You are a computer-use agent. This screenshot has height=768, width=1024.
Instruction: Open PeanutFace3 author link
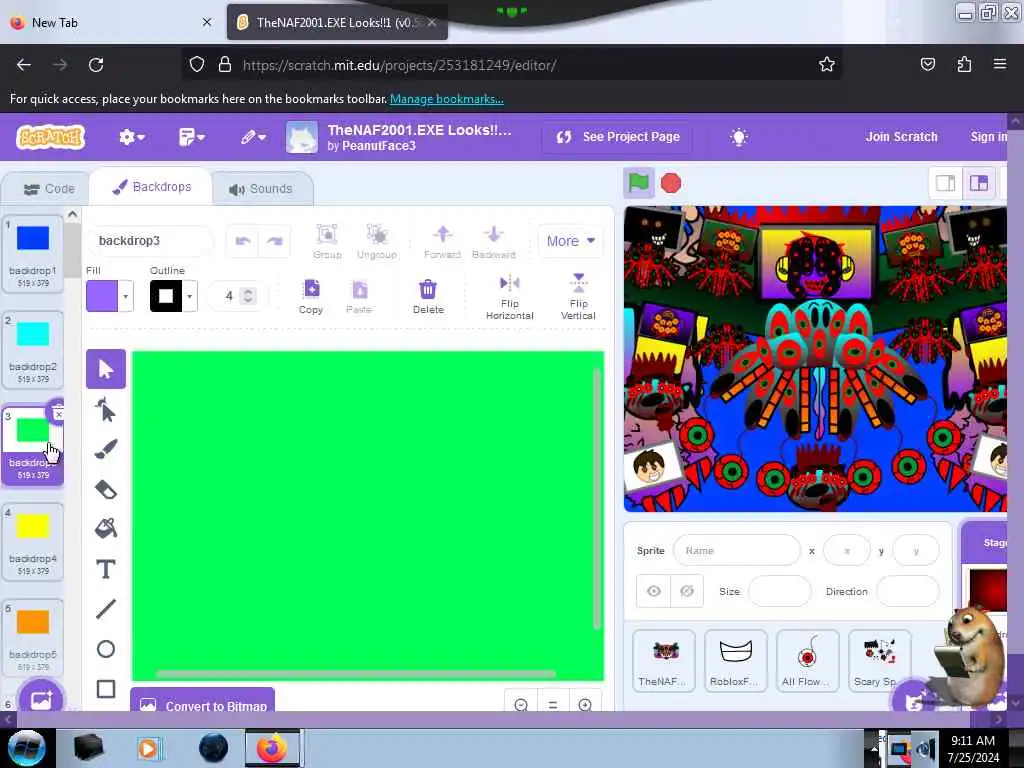(x=379, y=146)
